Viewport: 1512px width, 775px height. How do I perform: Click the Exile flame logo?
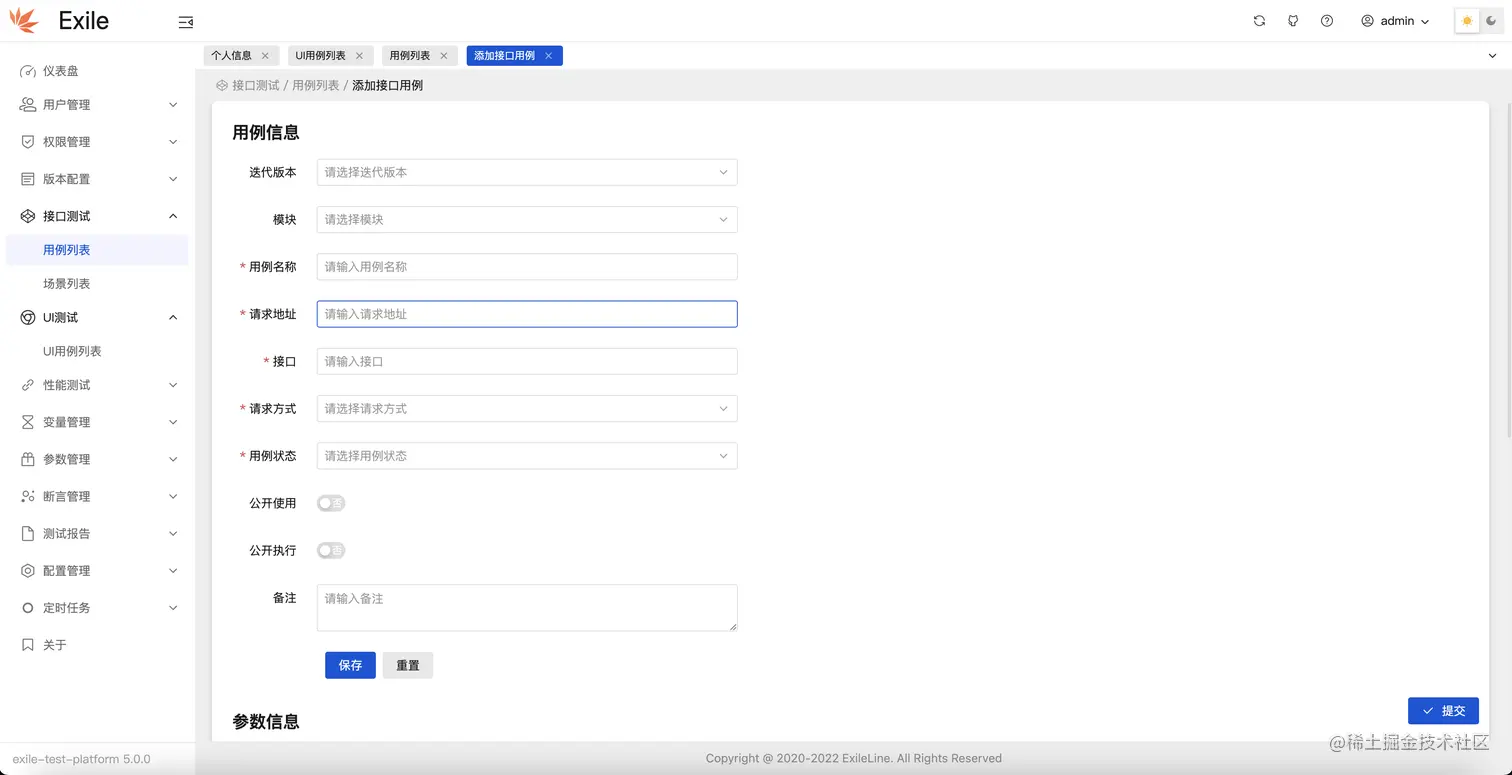point(24,20)
